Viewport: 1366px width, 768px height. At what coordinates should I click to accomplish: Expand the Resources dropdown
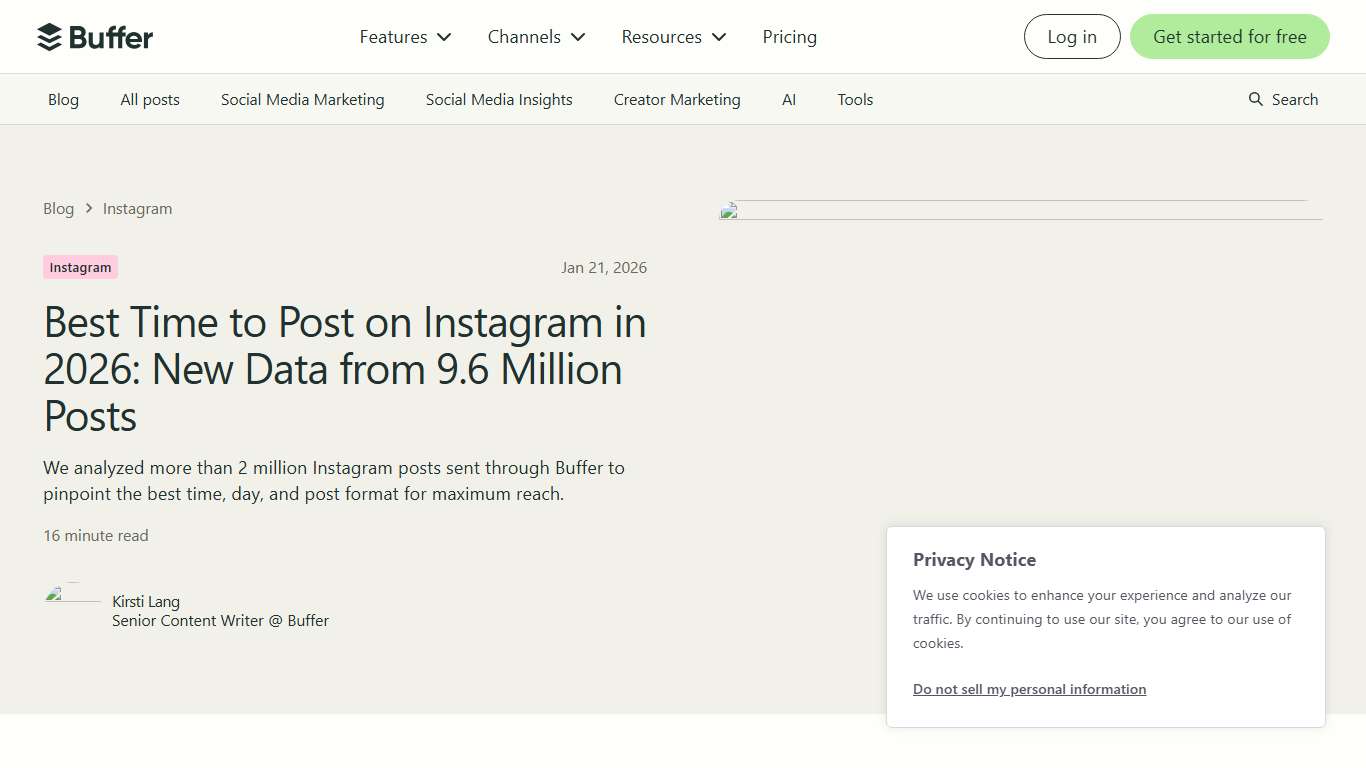pyautogui.click(x=672, y=36)
